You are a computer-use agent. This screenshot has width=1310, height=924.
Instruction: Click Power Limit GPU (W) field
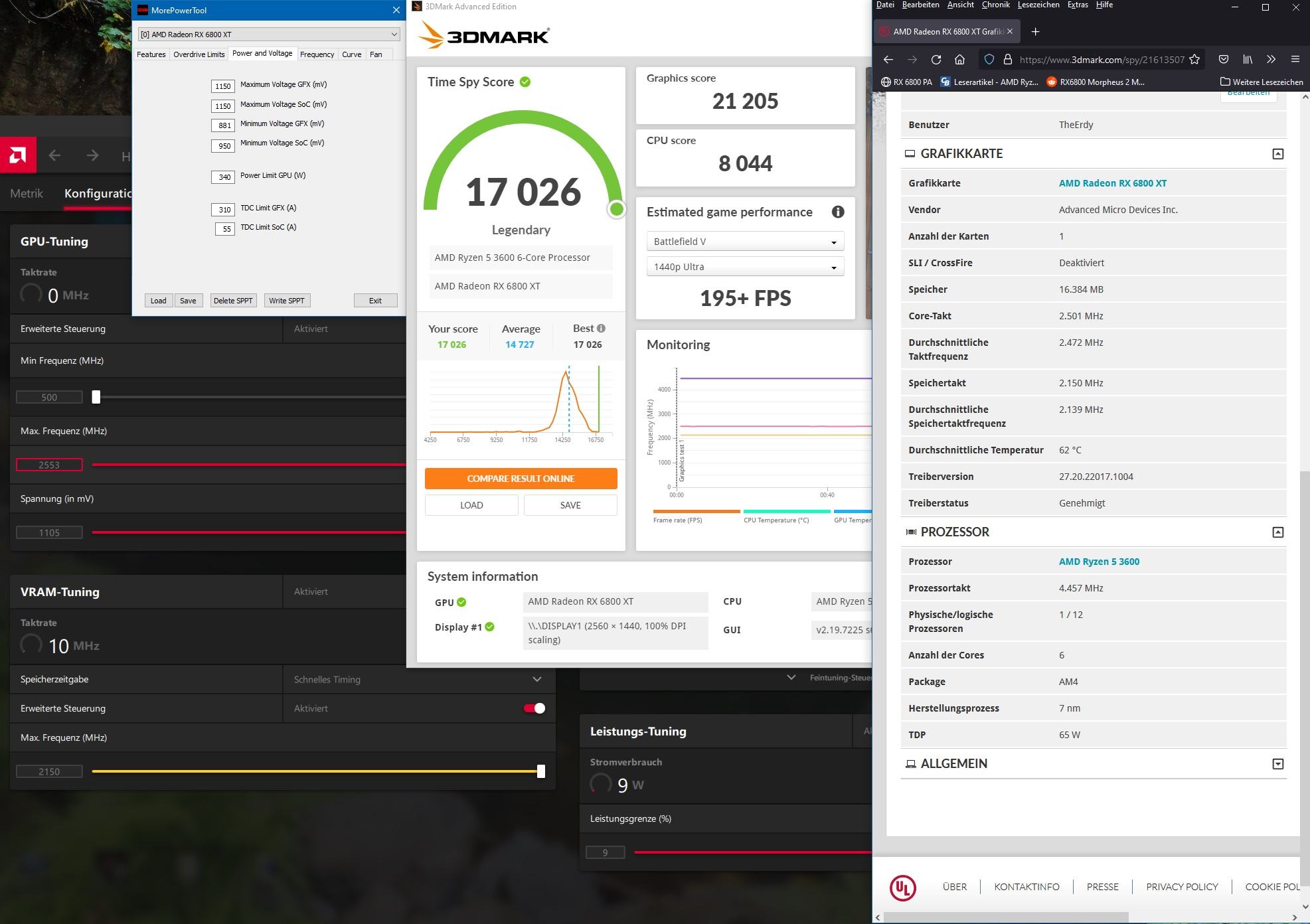tap(222, 177)
